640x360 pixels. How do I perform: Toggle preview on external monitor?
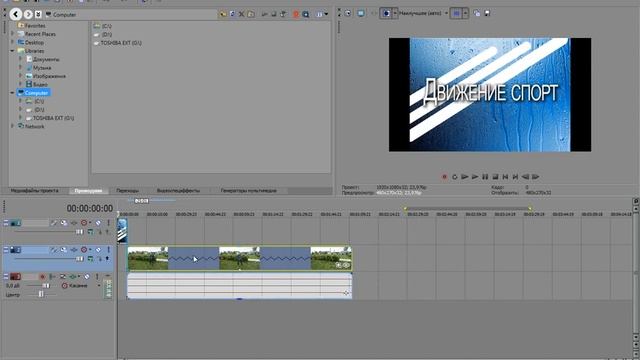[x=361, y=13]
